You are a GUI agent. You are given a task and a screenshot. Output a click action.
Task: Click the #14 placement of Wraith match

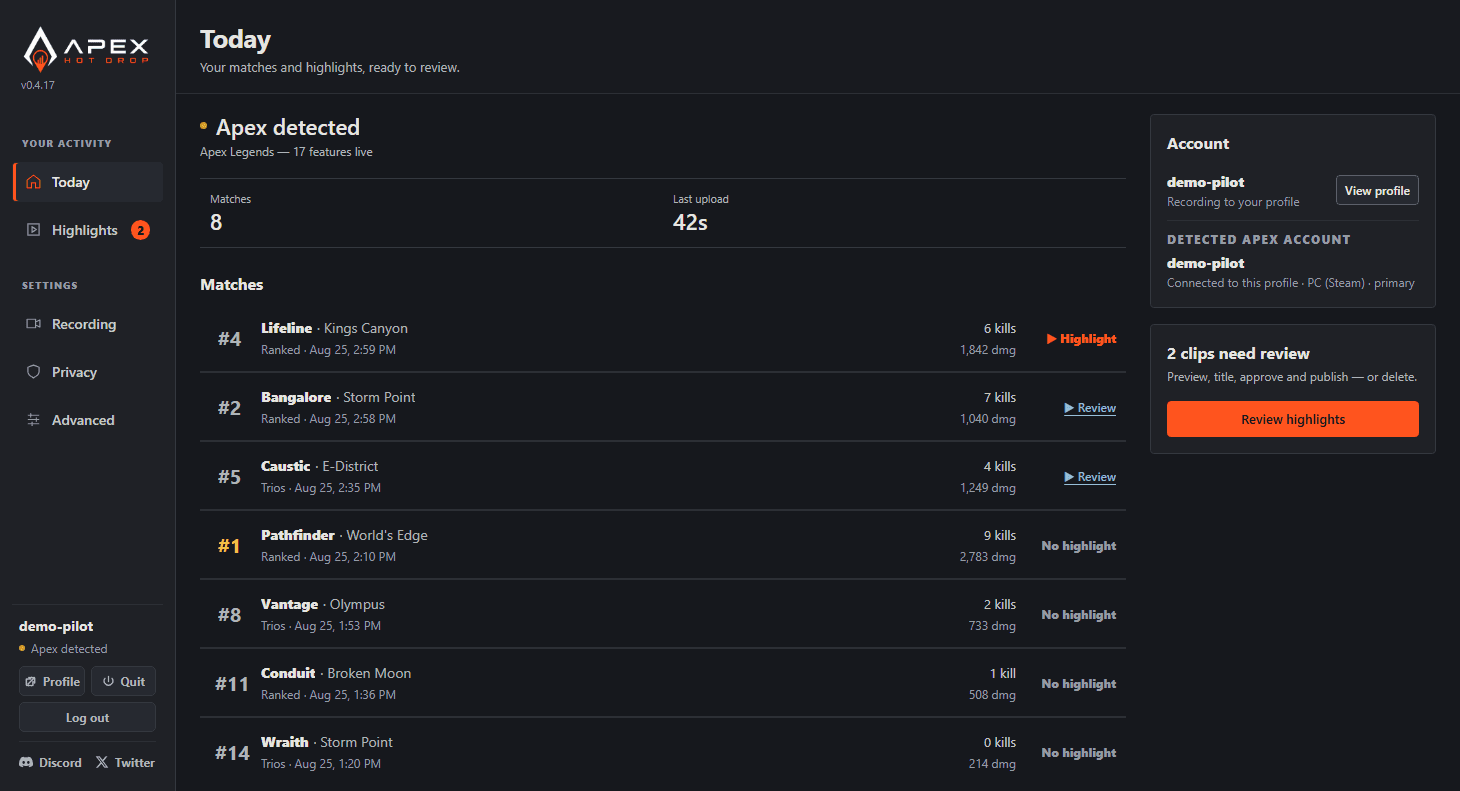[232, 753]
